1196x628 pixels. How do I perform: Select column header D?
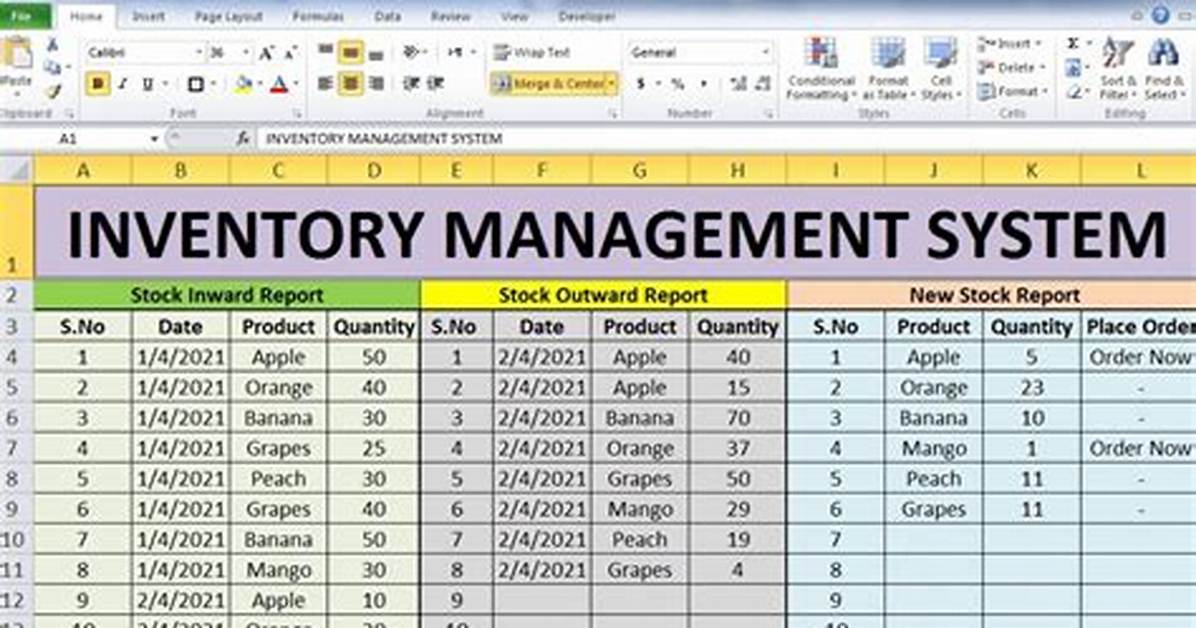click(374, 170)
